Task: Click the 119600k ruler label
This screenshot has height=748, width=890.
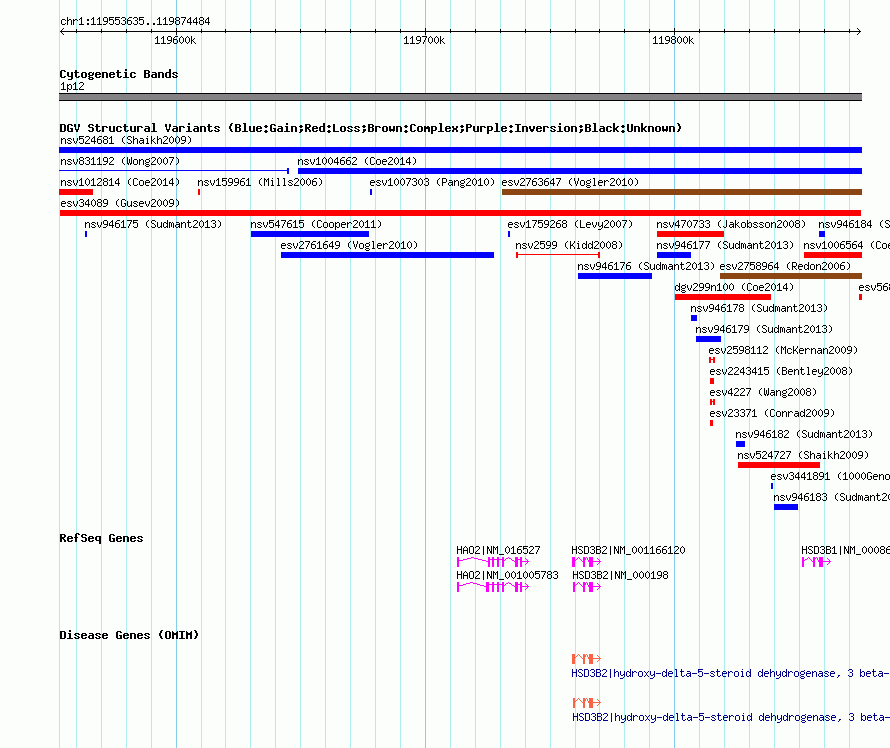Action: [x=175, y=41]
